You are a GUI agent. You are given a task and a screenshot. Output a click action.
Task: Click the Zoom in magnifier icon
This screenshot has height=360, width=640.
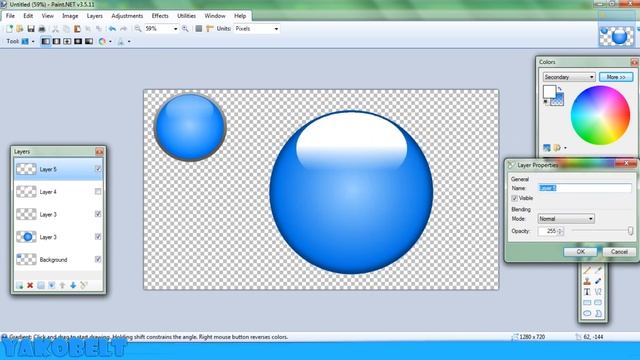pos(185,29)
